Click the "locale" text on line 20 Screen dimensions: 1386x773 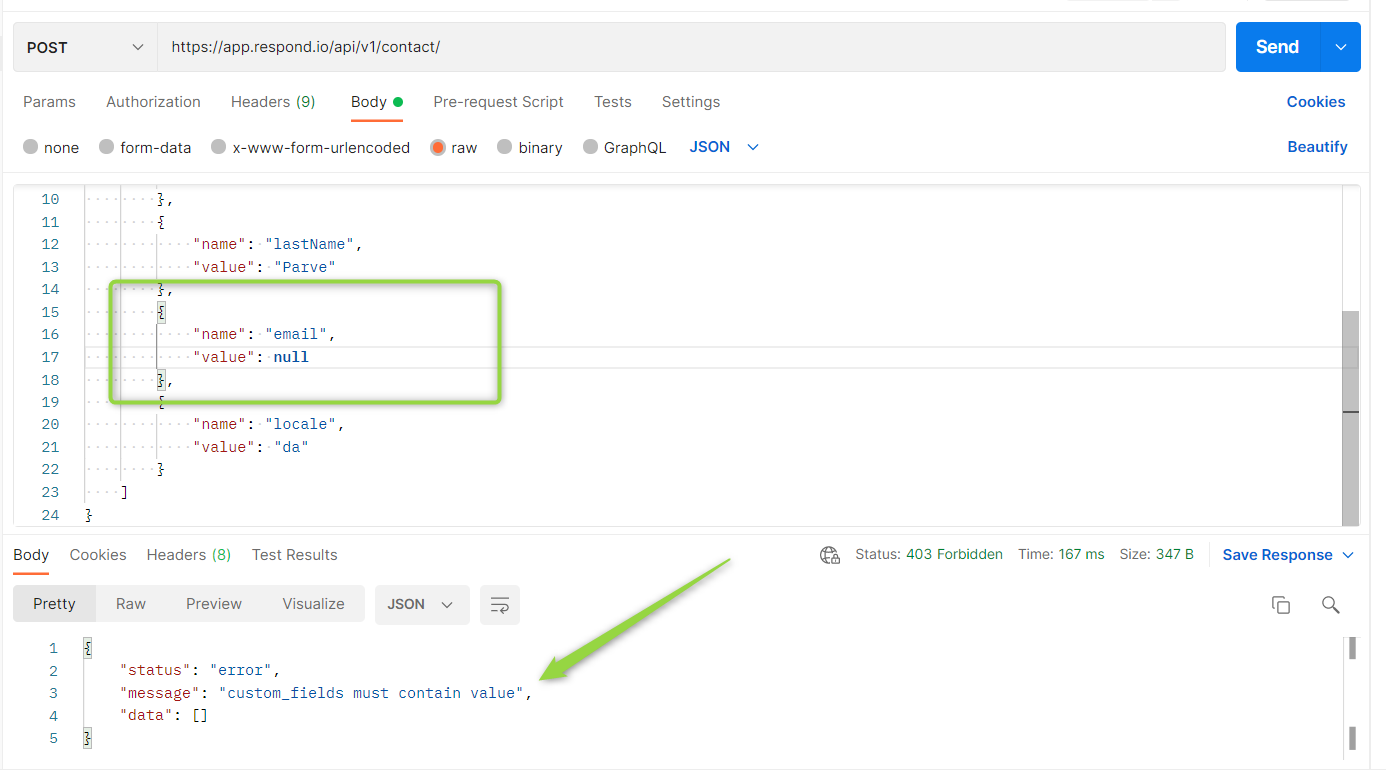(300, 424)
